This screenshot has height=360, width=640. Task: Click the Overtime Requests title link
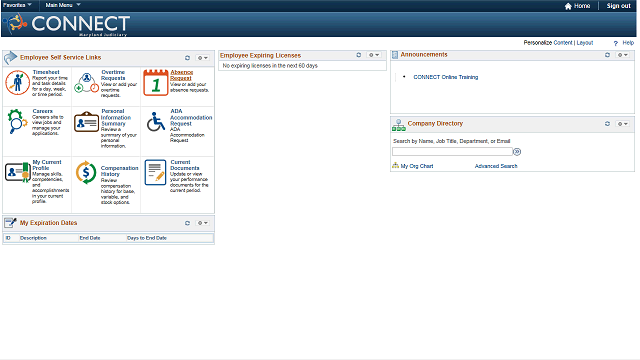click(x=113, y=75)
